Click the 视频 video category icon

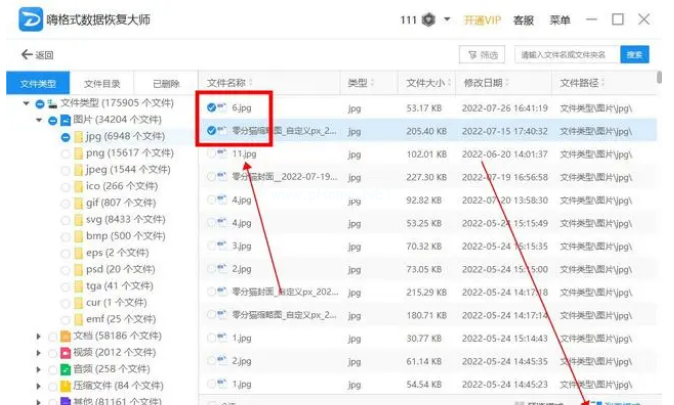(x=65, y=353)
